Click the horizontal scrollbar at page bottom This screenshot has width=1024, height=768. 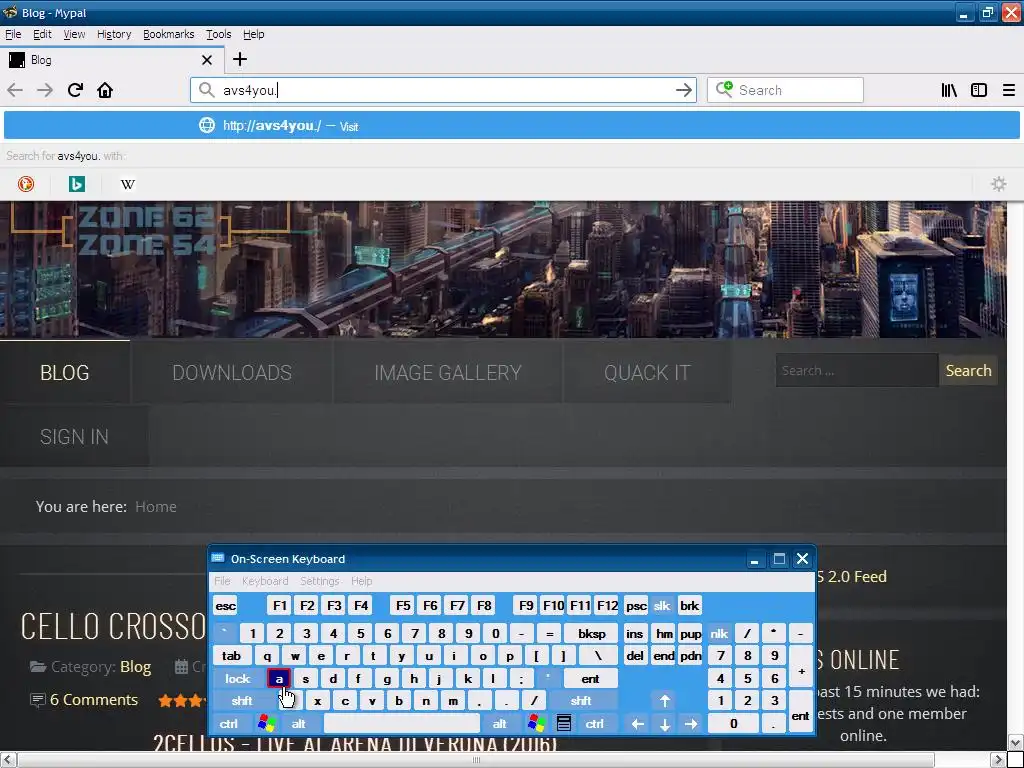coord(475,760)
